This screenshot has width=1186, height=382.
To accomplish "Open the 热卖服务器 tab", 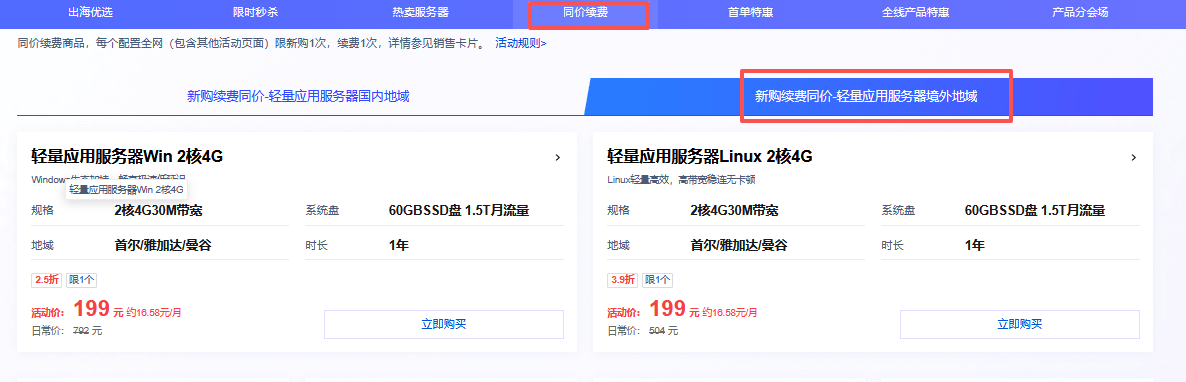I will pyautogui.click(x=421, y=13).
